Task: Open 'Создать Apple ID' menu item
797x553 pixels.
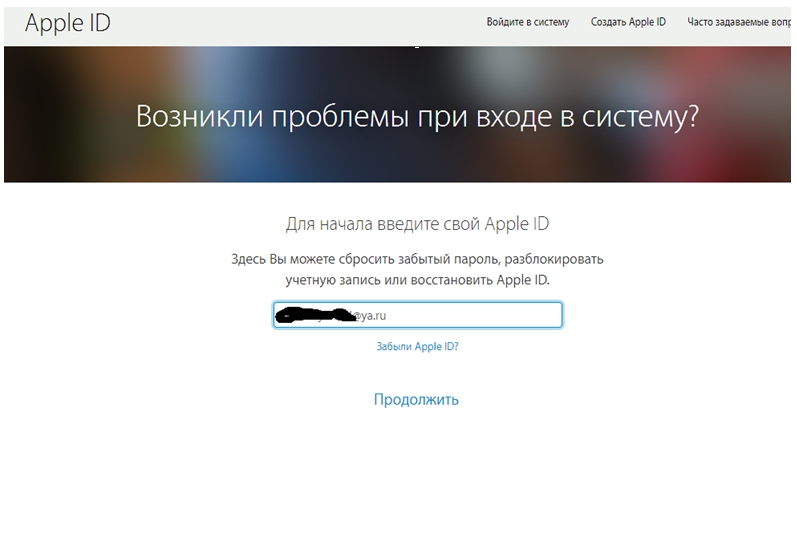Action: 628,22
